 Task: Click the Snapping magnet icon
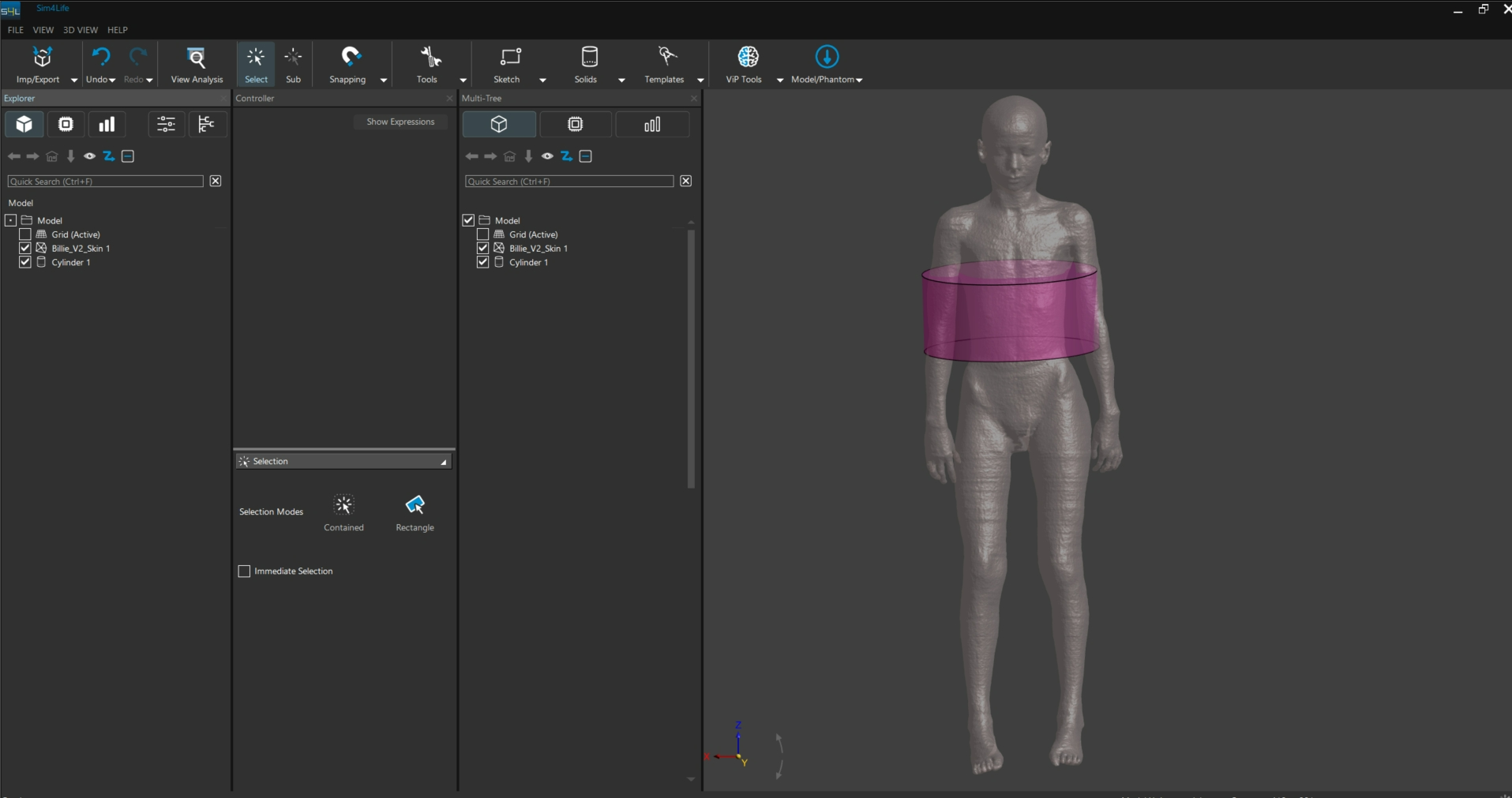tap(351, 57)
